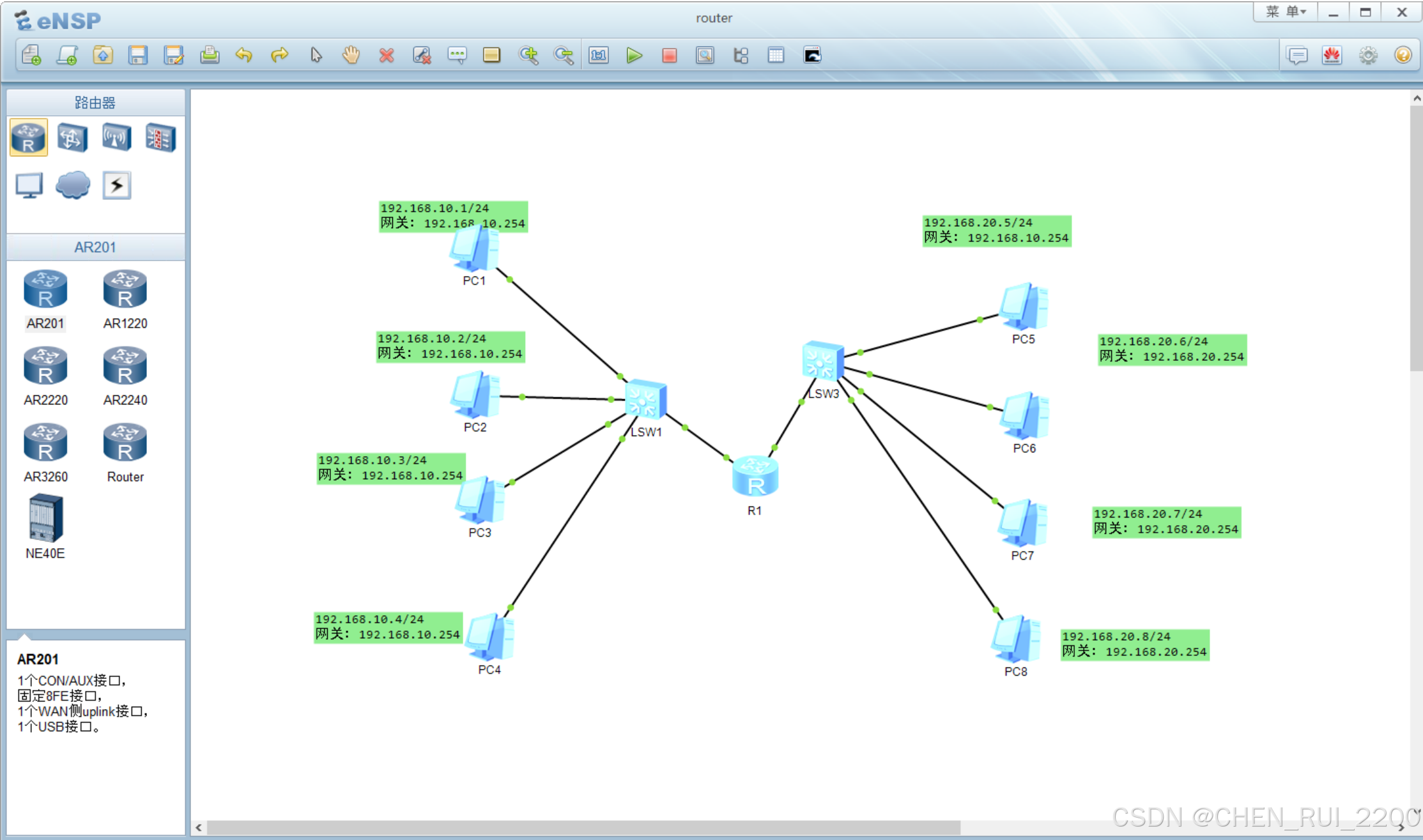This screenshot has height=840, width=1423.
Task: Select the firewall device category icon
Action: pyautogui.click(x=160, y=137)
